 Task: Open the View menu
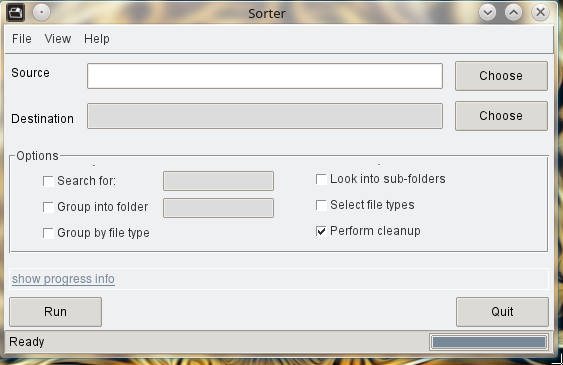[58, 39]
